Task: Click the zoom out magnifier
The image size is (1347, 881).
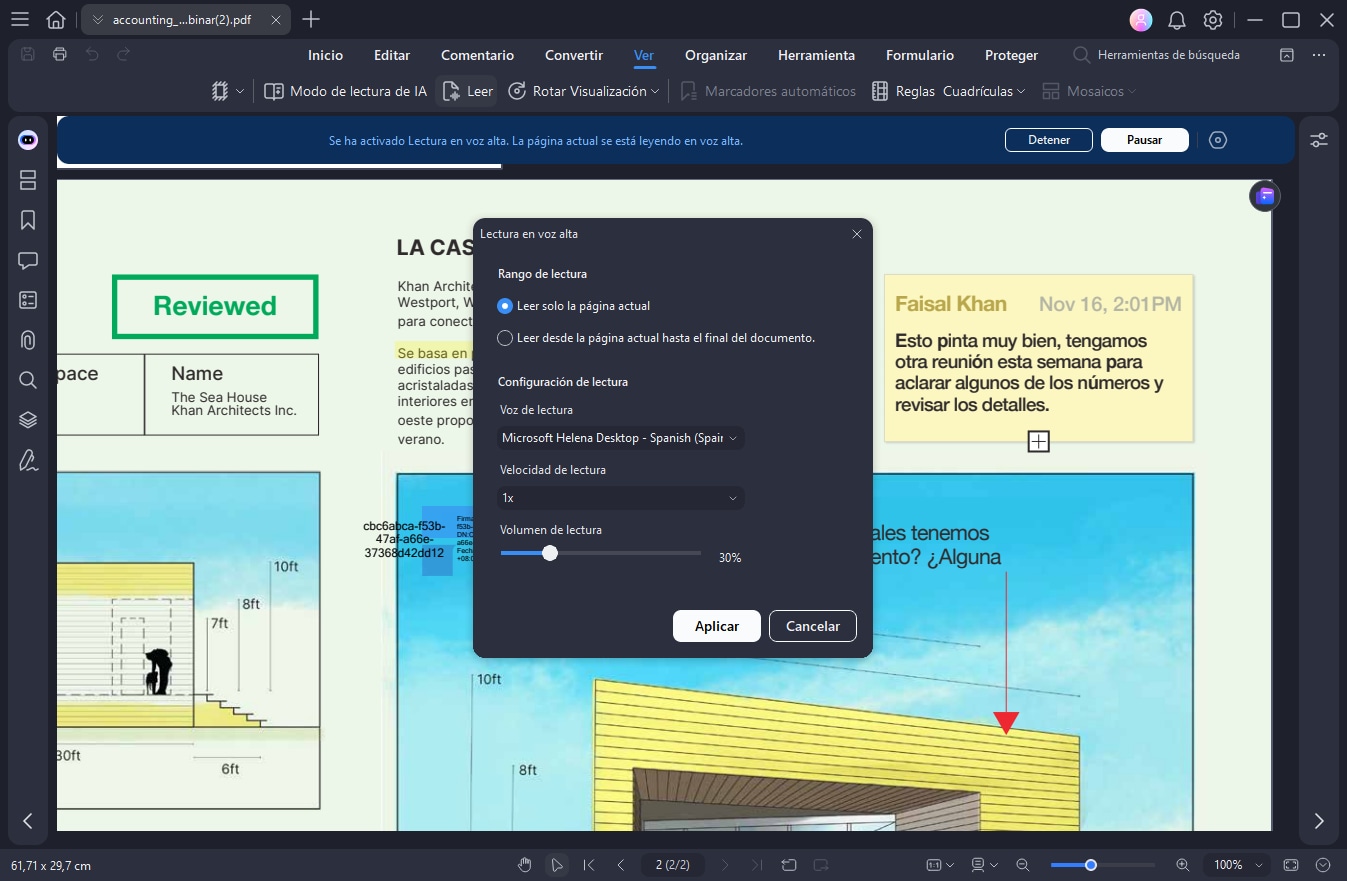Action: coord(1023,865)
